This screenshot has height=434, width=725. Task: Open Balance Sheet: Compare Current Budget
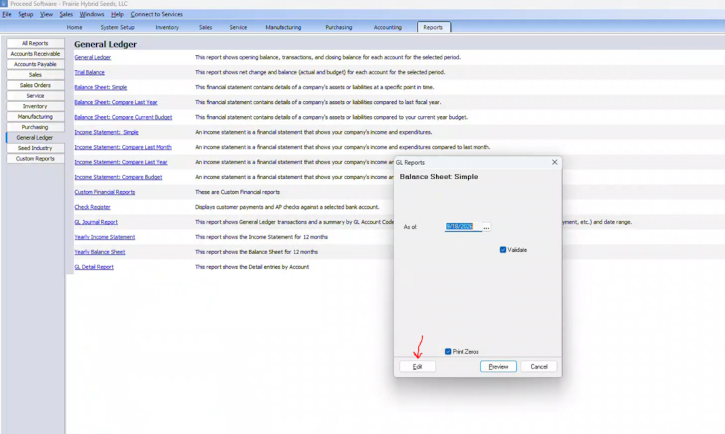[123, 117]
